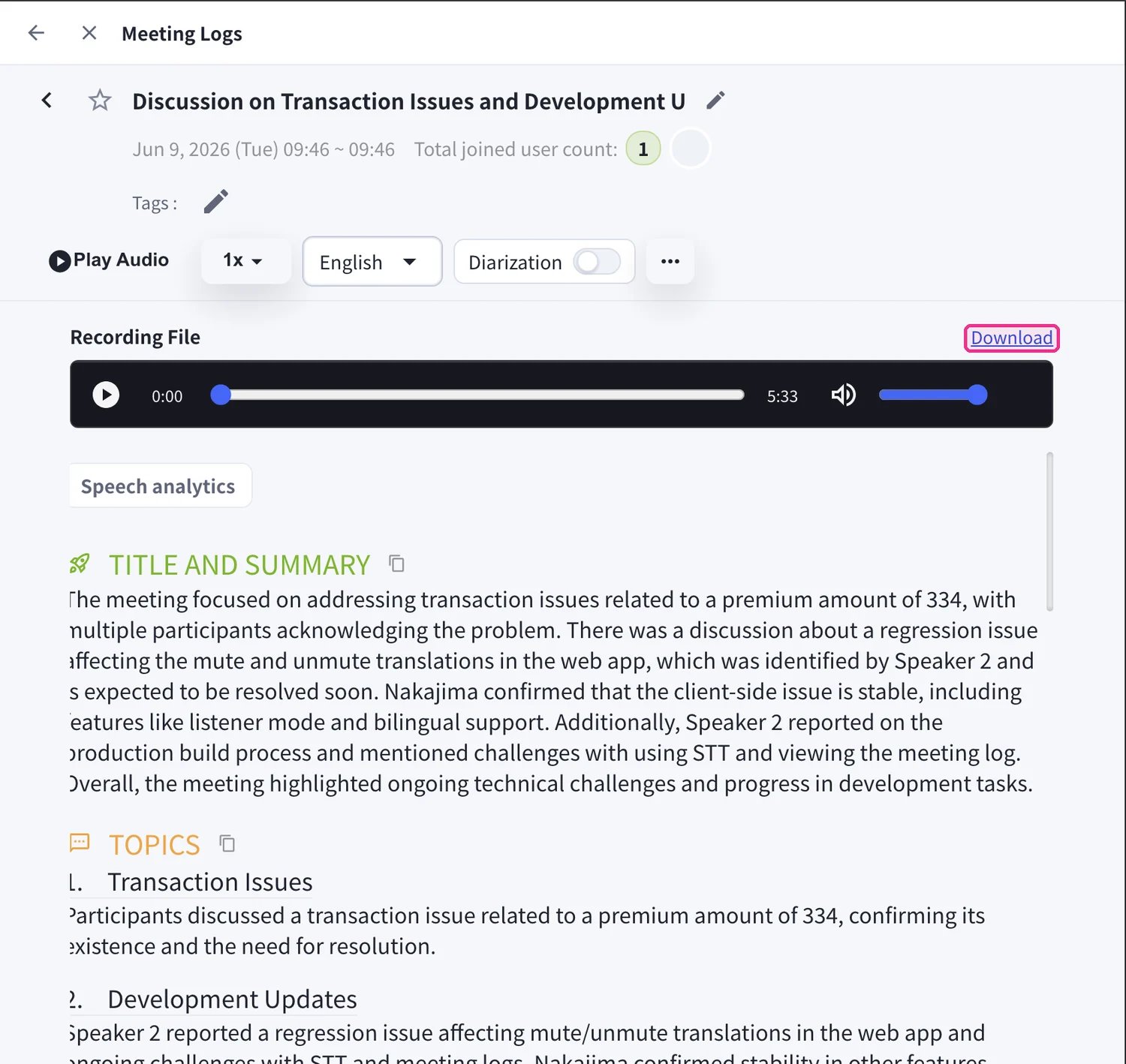
Task: Copy the Topics section
Action: [x=227, y=843]
